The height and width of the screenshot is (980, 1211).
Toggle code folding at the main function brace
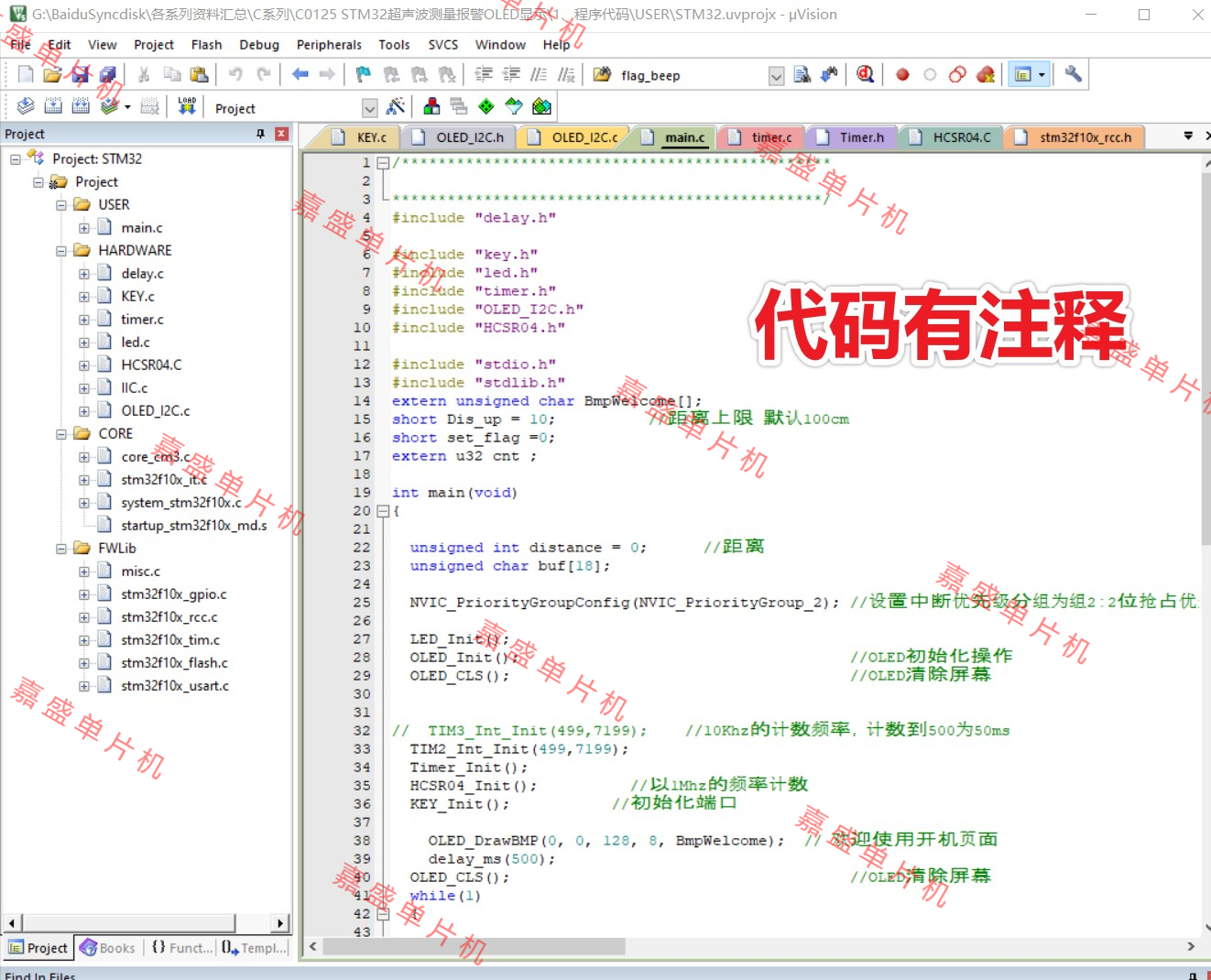[x=384, y=511]
